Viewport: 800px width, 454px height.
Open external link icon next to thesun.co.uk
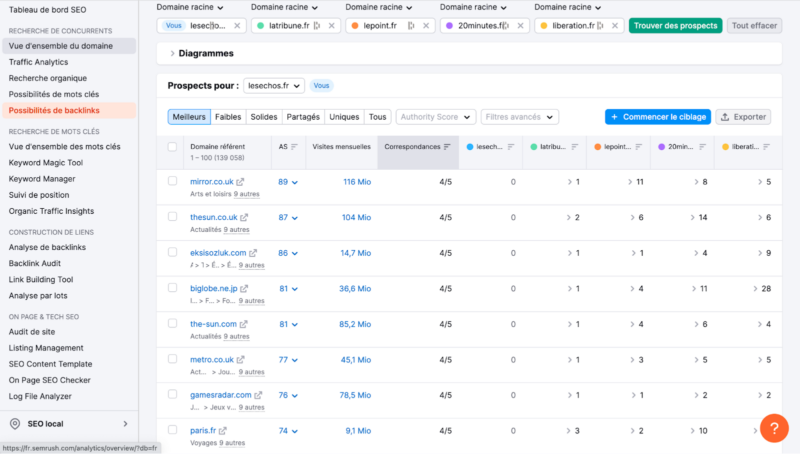tap(244, 217)
